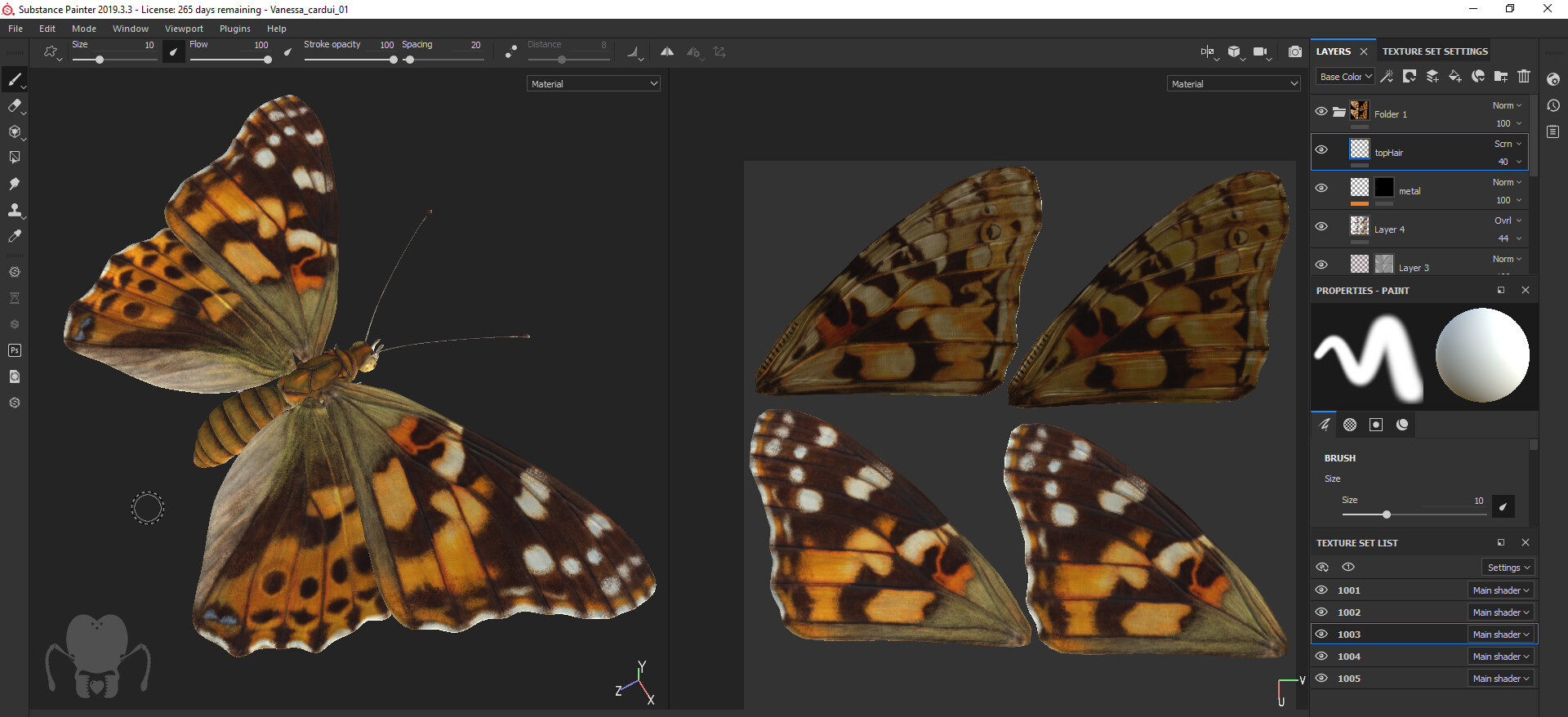Toggle visibility of texture set 1005
1568x717 pixels.
(x=1321, y=678)
